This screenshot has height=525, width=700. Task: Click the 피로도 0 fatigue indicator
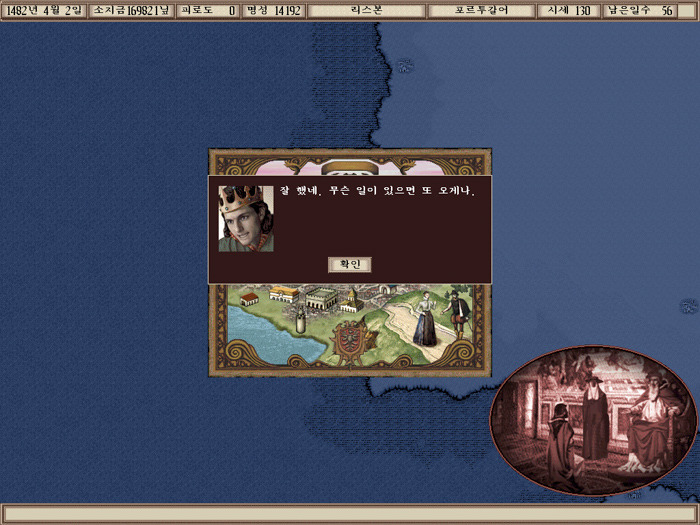click(208, 11)
